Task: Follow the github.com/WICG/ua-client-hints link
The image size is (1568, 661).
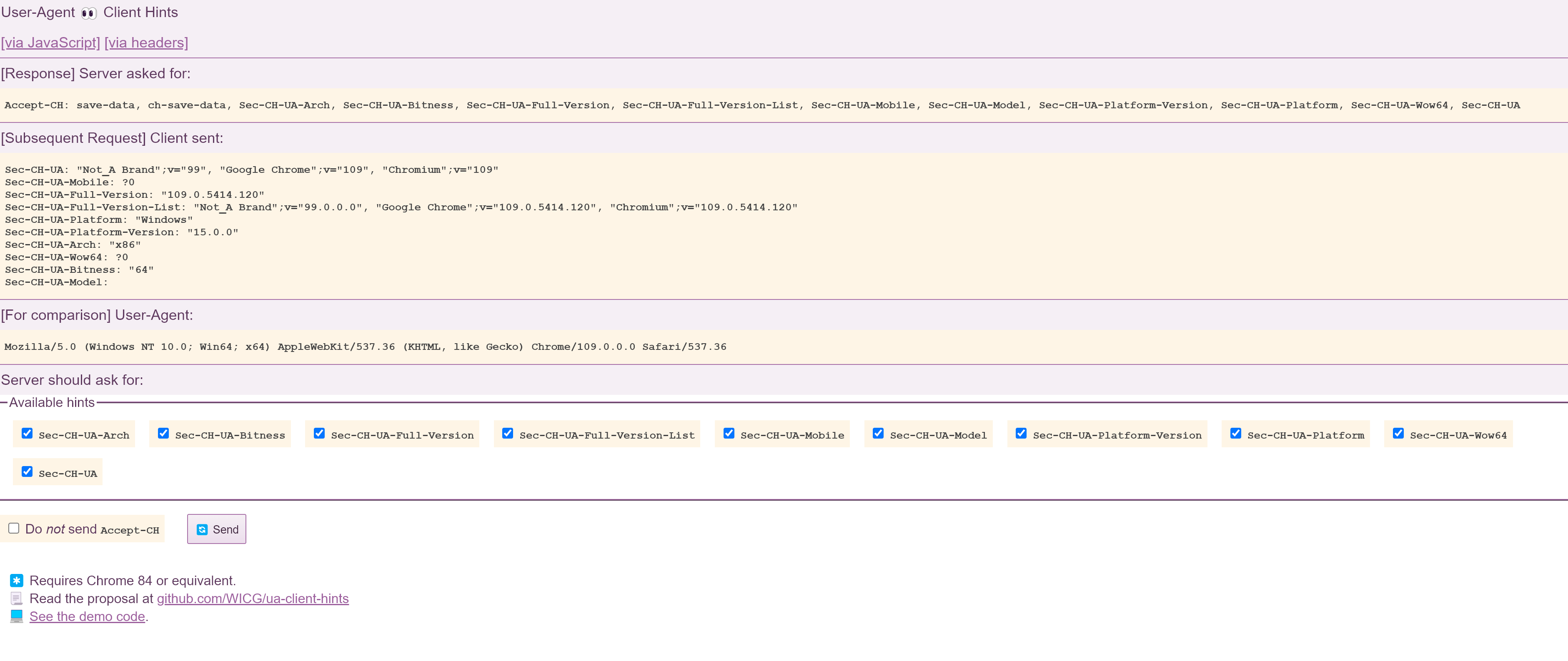Action: coord(253,599)
